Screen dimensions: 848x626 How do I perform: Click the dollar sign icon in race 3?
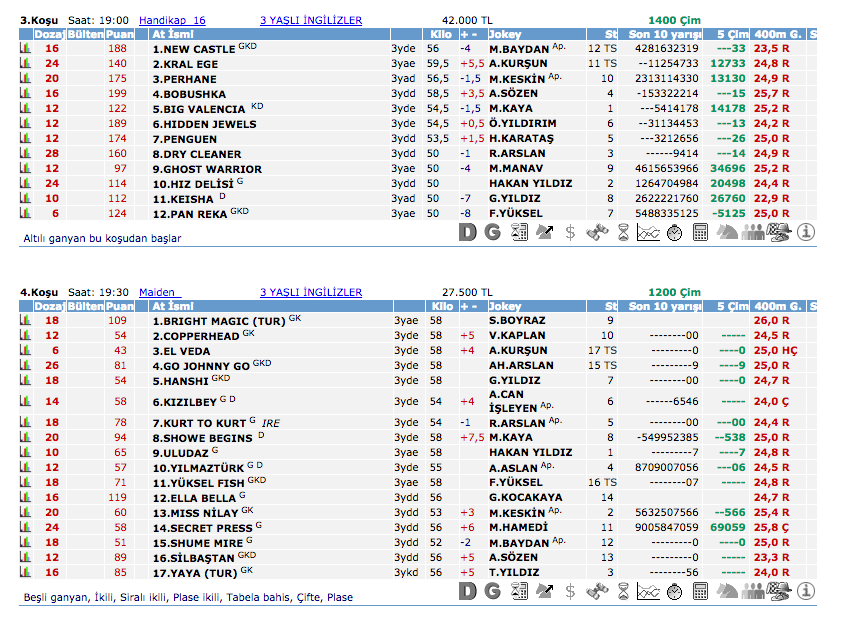[570, 233]
